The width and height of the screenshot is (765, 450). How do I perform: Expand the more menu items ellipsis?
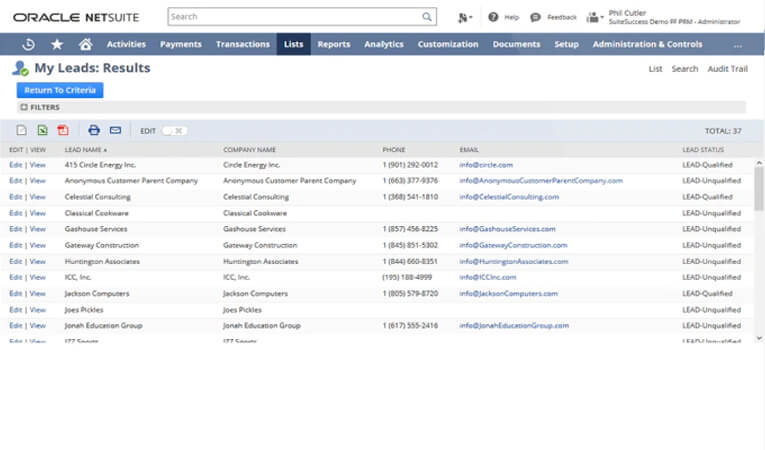(738, 45)
